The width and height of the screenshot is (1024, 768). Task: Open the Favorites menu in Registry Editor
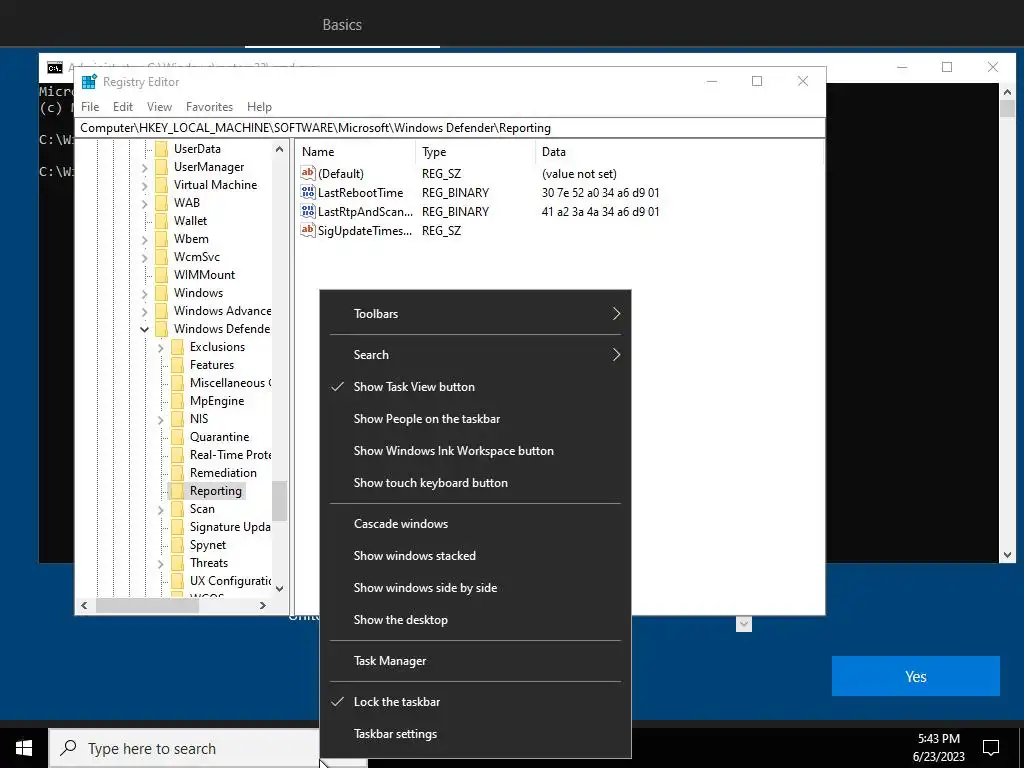coord(209,106)
